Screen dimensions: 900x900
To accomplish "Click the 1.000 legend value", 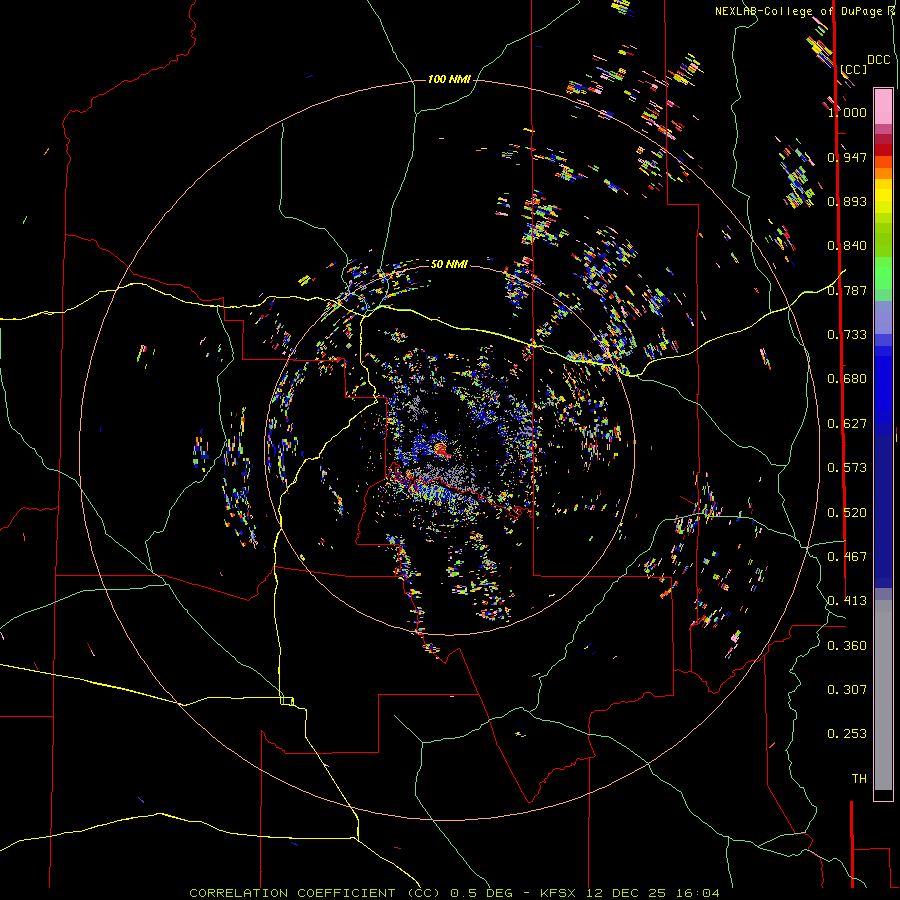I will pos(847,112).
